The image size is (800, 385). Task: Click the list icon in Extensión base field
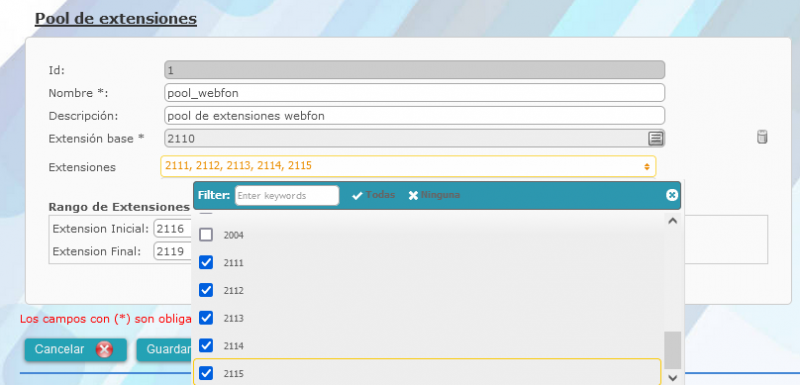(656, 138)
